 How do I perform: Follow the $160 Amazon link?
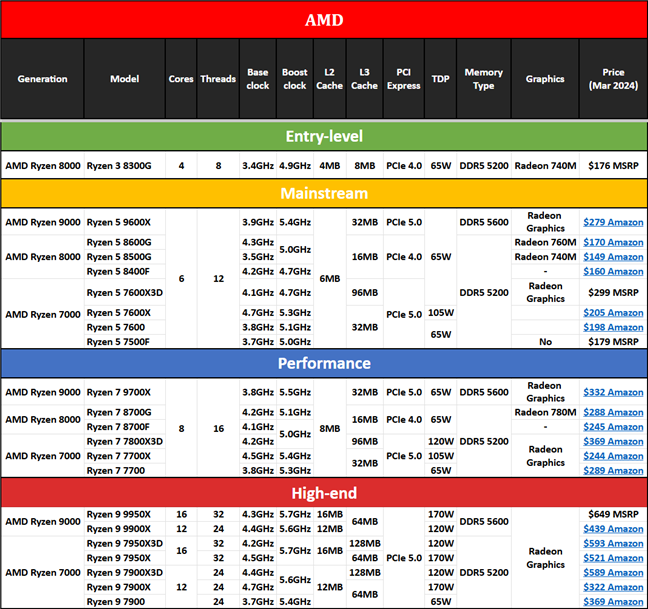point(613,271)
